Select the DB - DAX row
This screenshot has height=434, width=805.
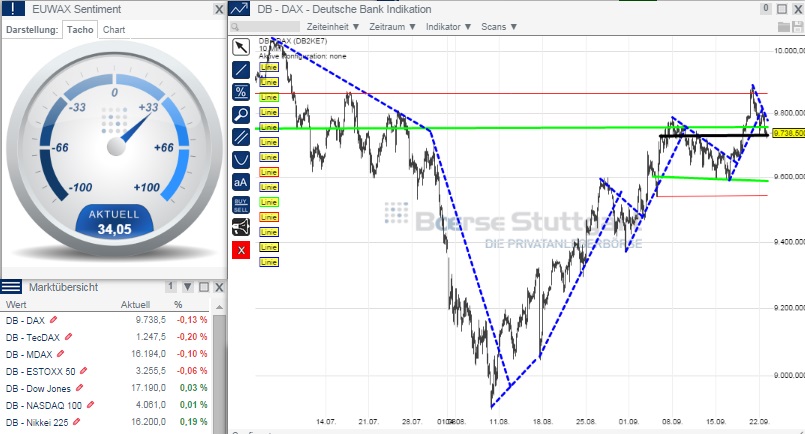[106, 320]
